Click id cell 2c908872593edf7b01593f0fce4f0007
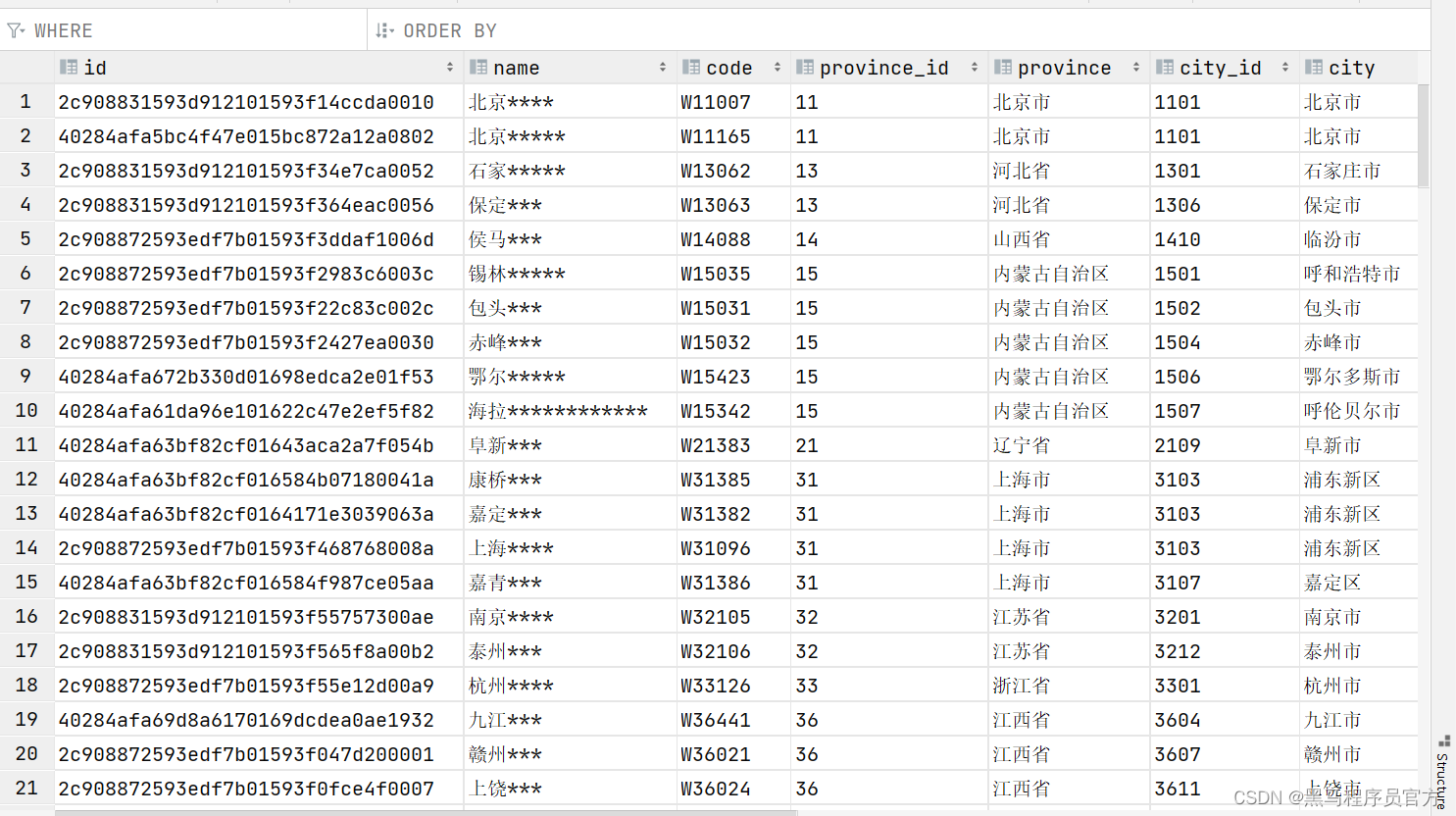Image resolution: width=1456 pixels, height=816 pixels. pyautogui.click(x=259, y=789)
